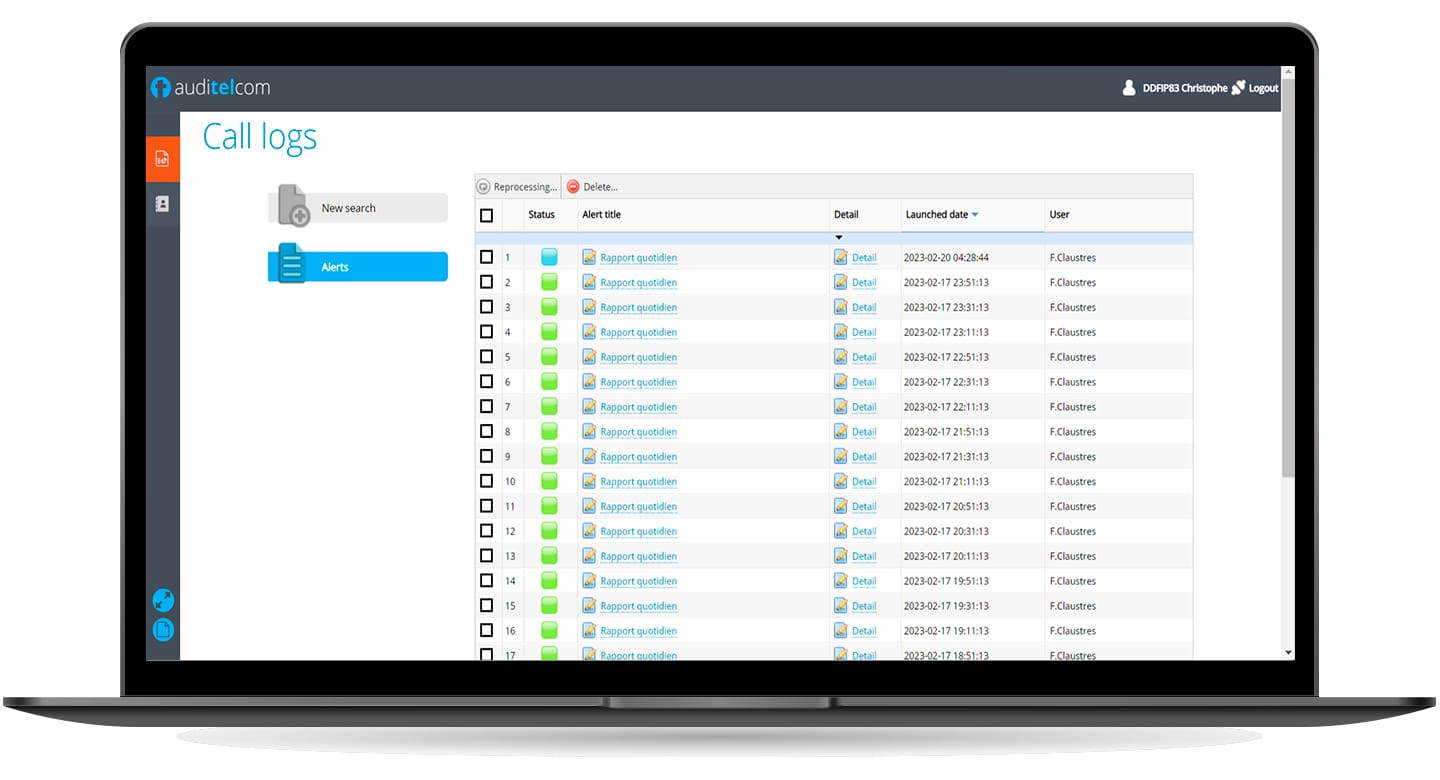Sort by Launched date column arrow
The width and height of the screenshot is (1440, 780).
point(975,215)
